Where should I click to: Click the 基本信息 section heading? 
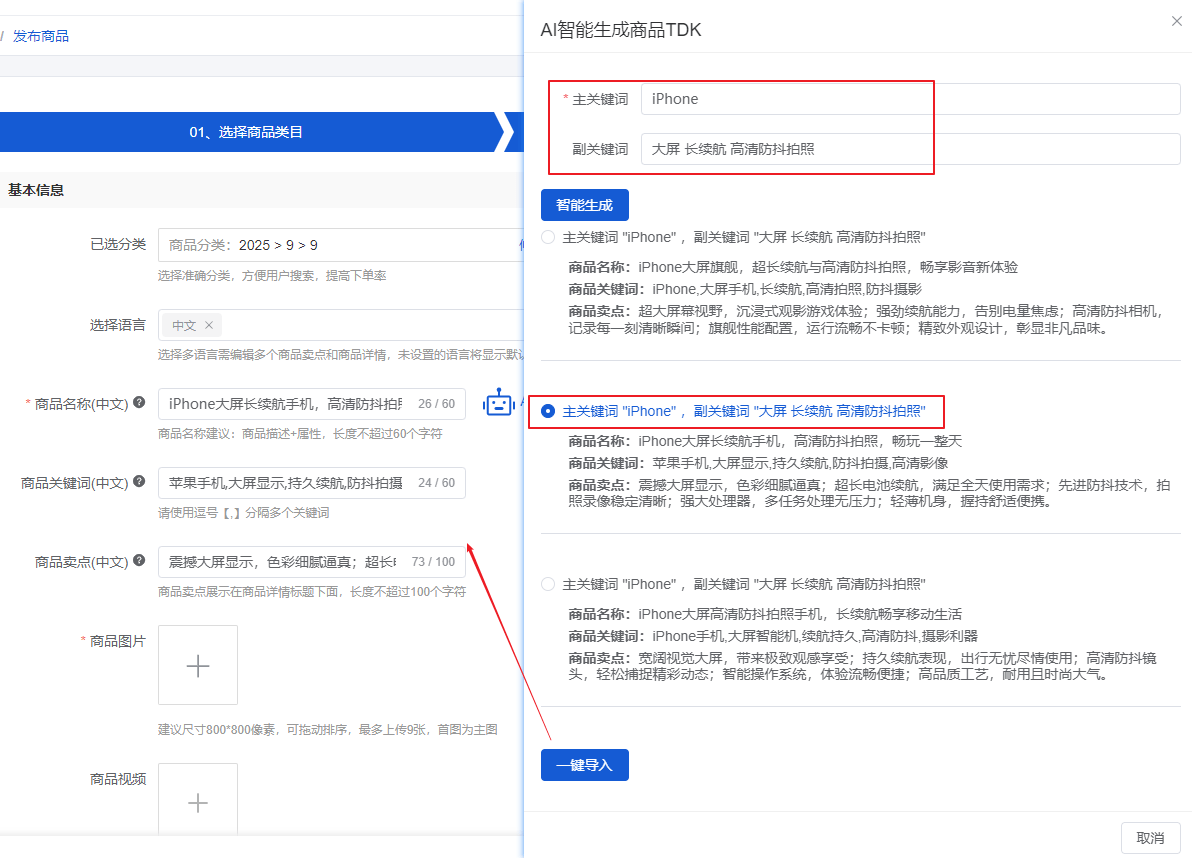pyautogui.click(x=36, y=190)
